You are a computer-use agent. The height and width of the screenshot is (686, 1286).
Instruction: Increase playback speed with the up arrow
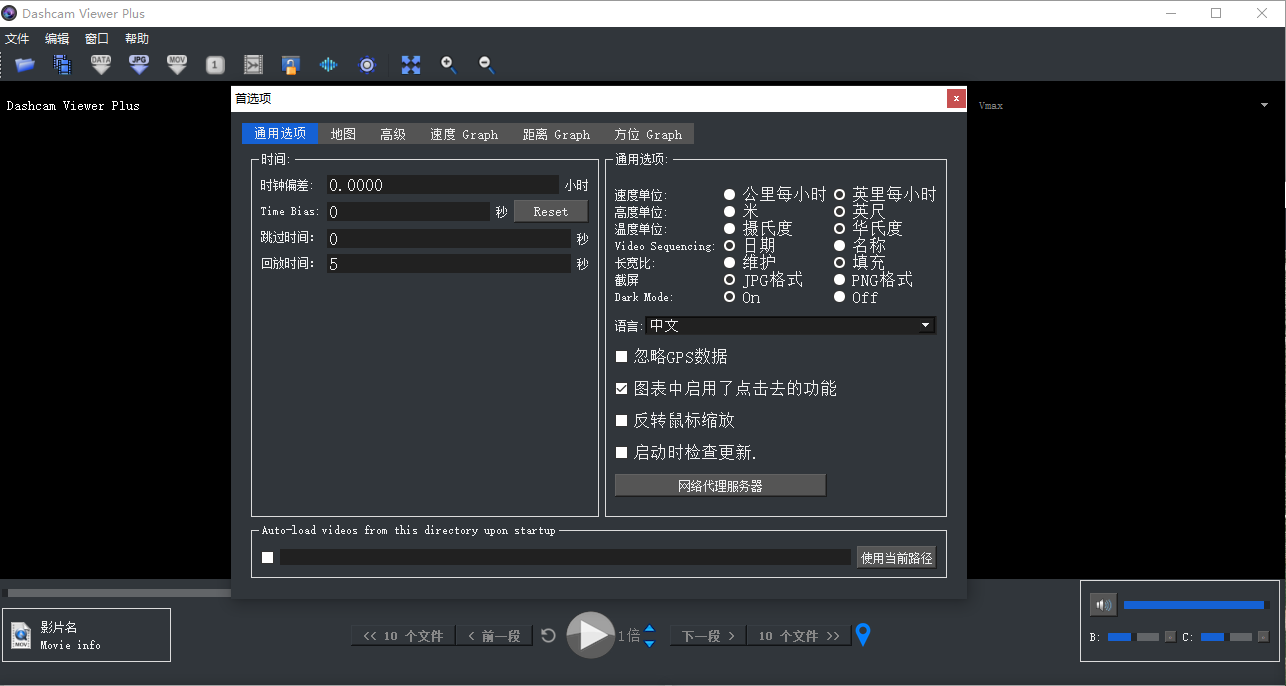click(649, 629)
